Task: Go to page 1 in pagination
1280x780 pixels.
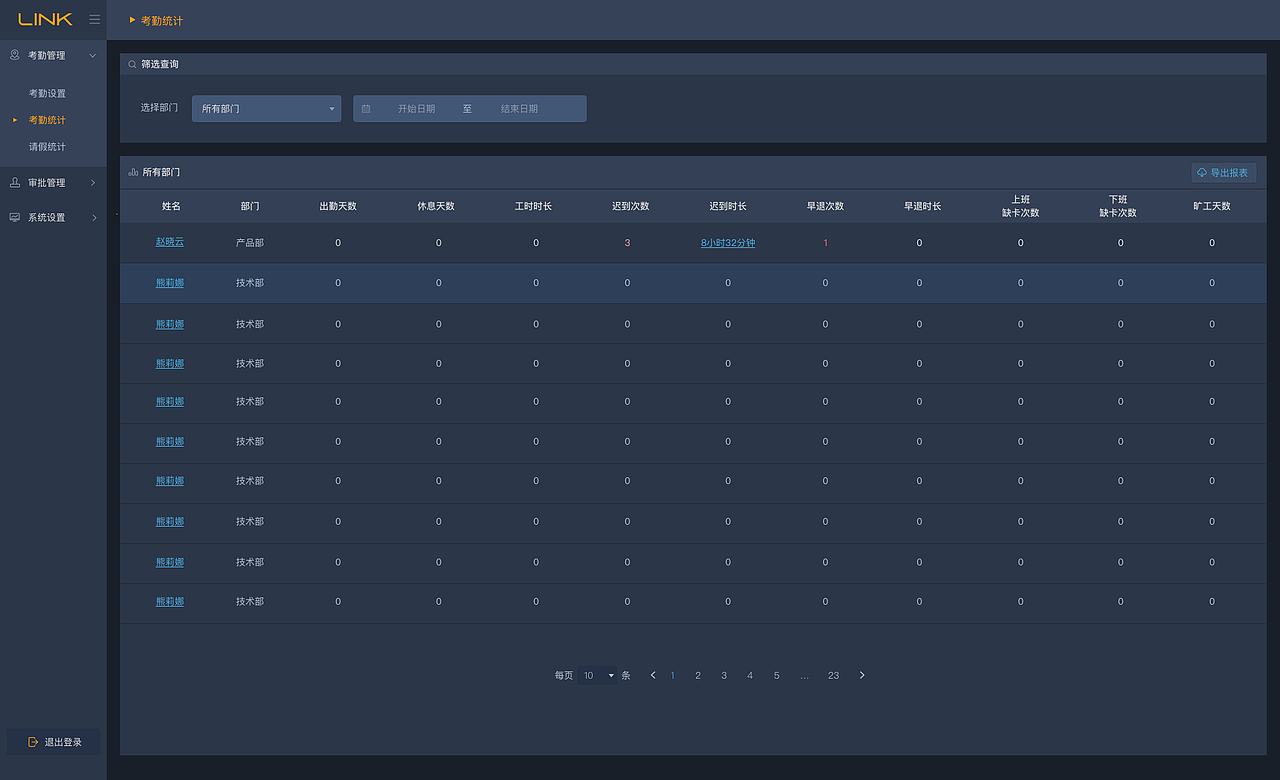Action: pos(672,676)
